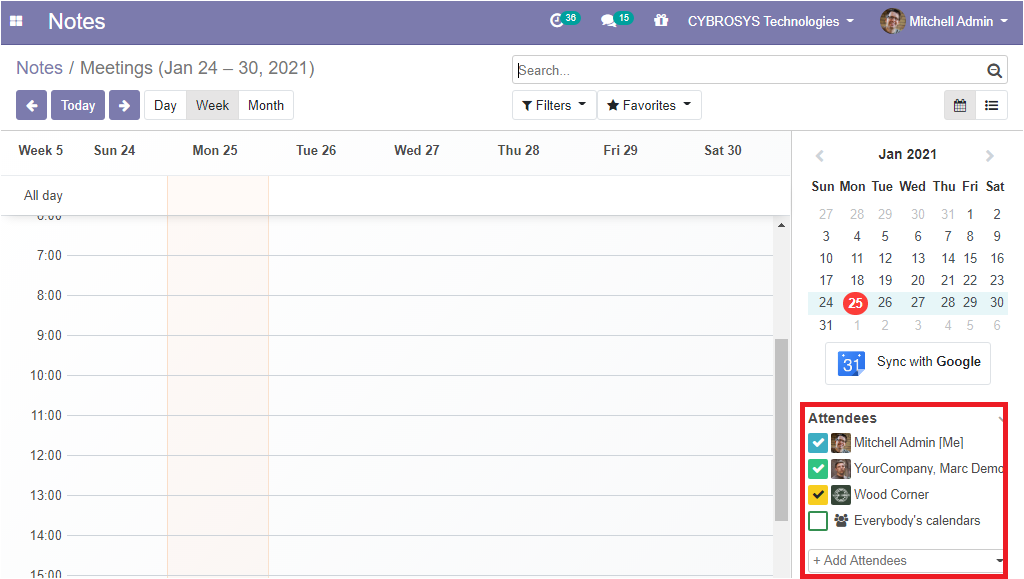1024x579 pixels.
Task: Click the Mon 25 column header
Action: 215,150
